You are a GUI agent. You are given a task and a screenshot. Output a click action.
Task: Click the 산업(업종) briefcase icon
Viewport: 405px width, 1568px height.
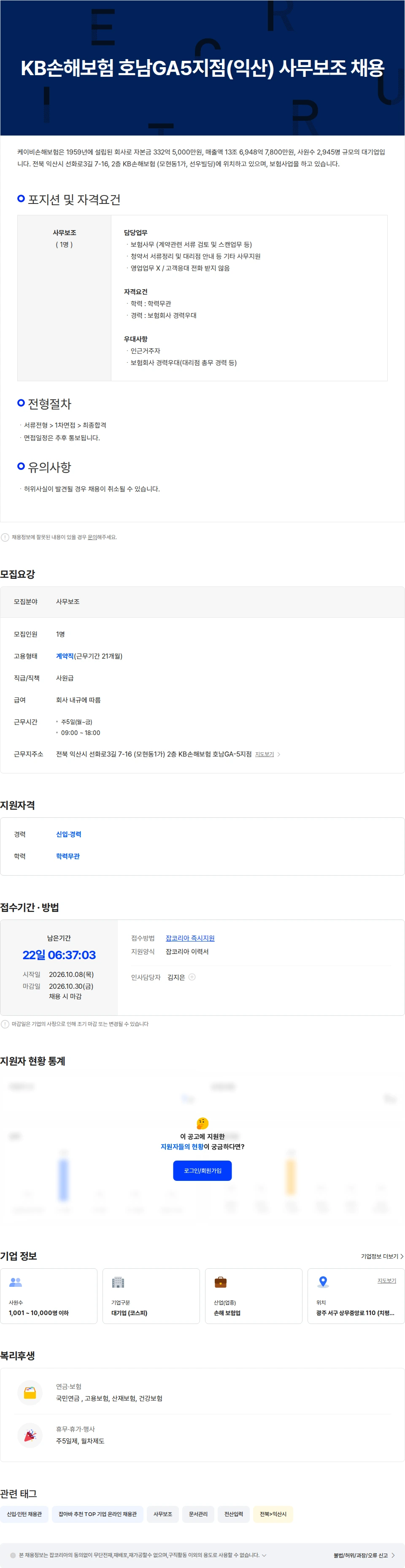click(221, 1282)
